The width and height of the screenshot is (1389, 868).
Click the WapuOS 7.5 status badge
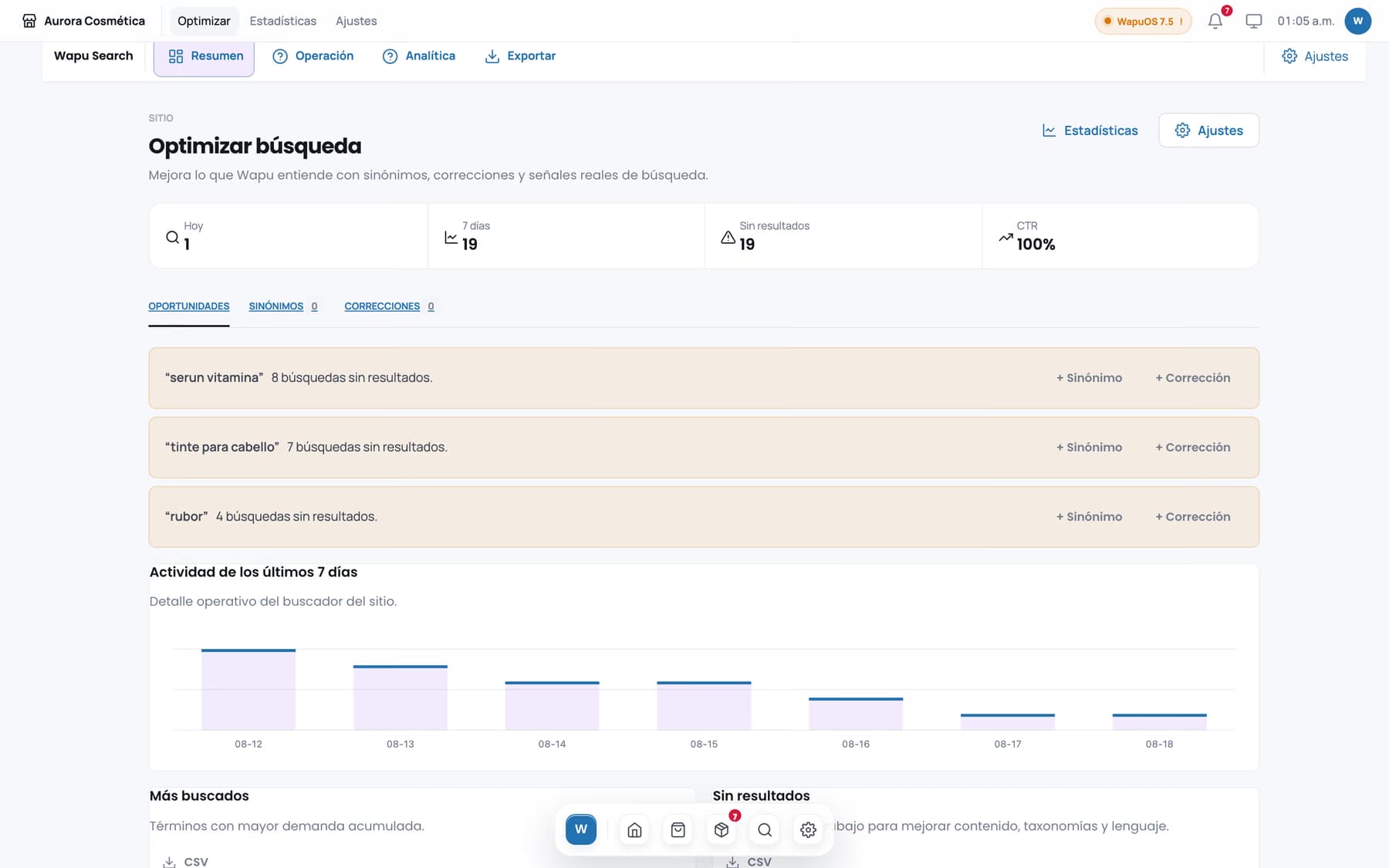click(1144, 21)
